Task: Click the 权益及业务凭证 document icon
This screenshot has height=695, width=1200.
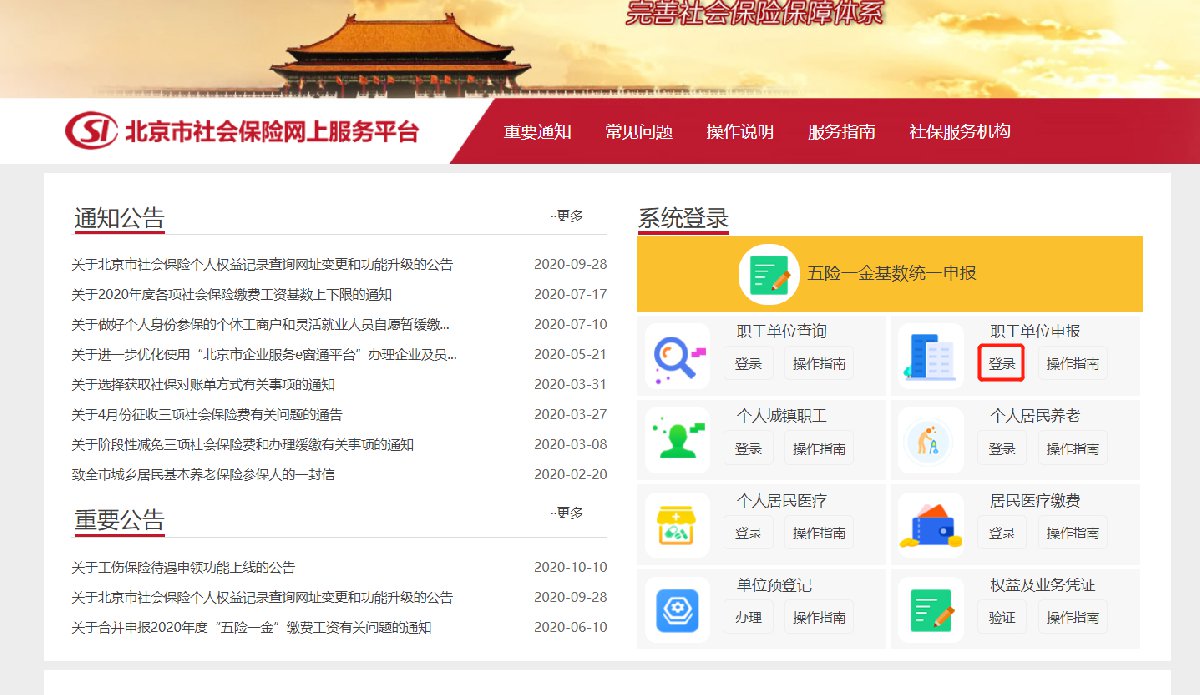Action: tap(930, 609)
